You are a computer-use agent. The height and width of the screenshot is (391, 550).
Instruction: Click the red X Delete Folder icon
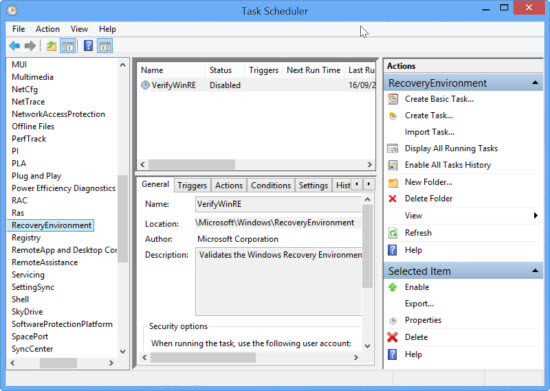[x=393, y=198]
